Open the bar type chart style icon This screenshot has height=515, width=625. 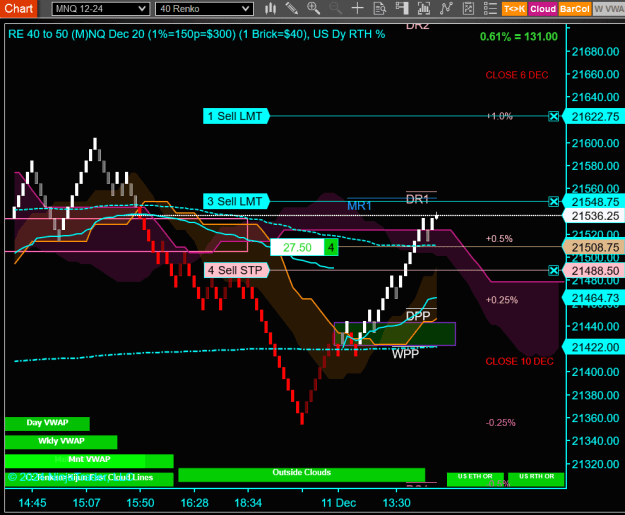271,8
